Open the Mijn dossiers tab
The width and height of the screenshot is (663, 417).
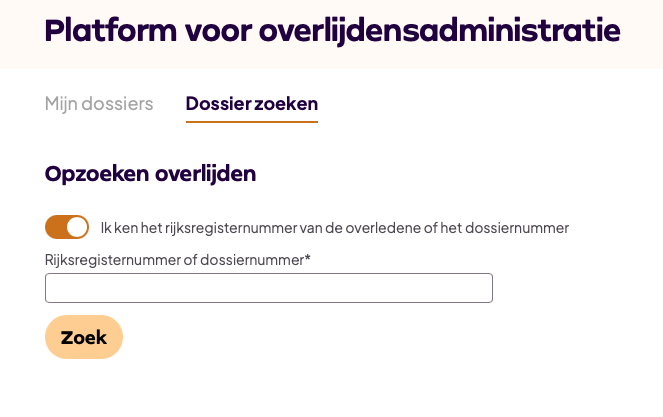99,103
